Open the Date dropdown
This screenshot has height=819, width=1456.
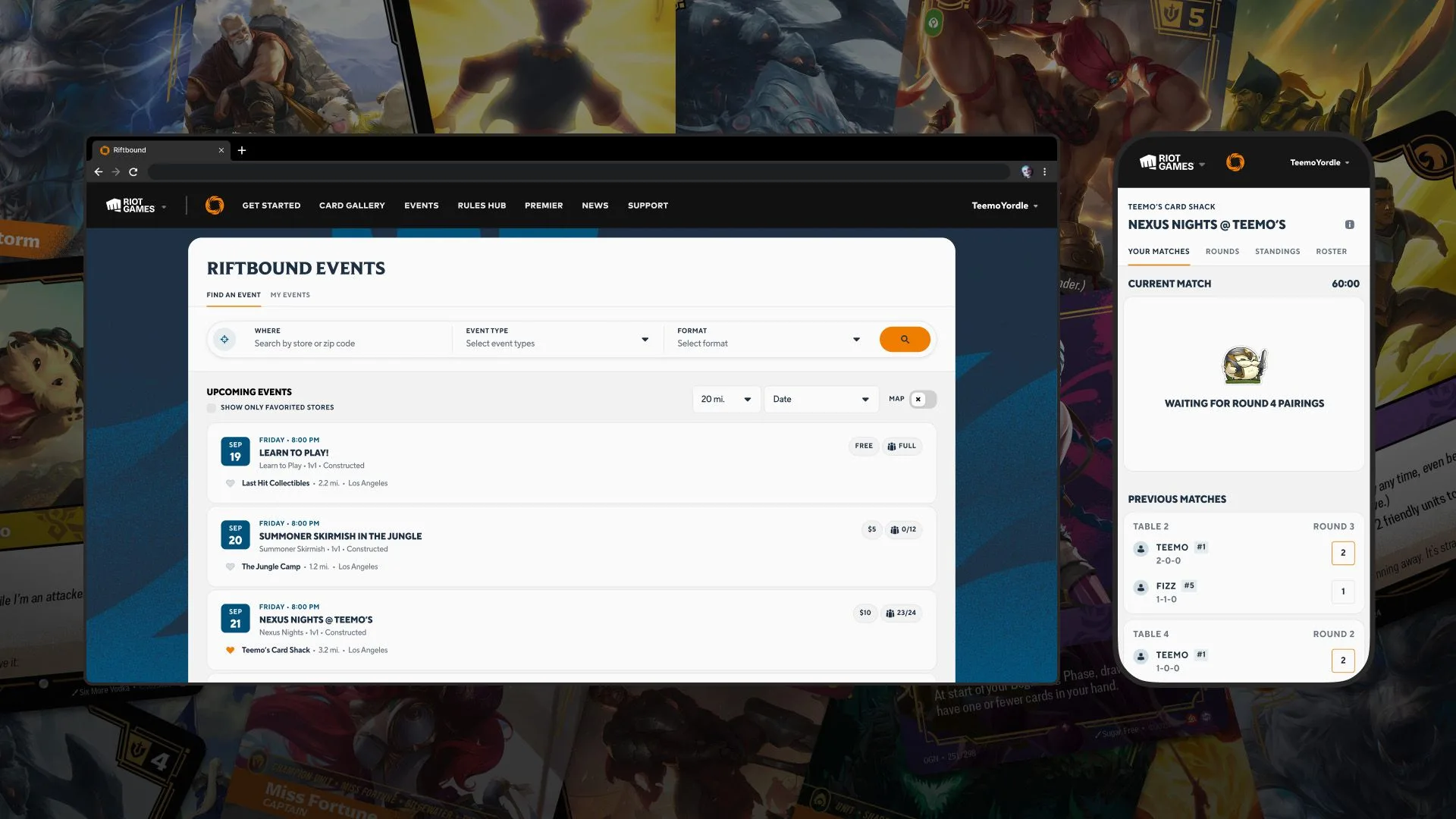point(821,399)
